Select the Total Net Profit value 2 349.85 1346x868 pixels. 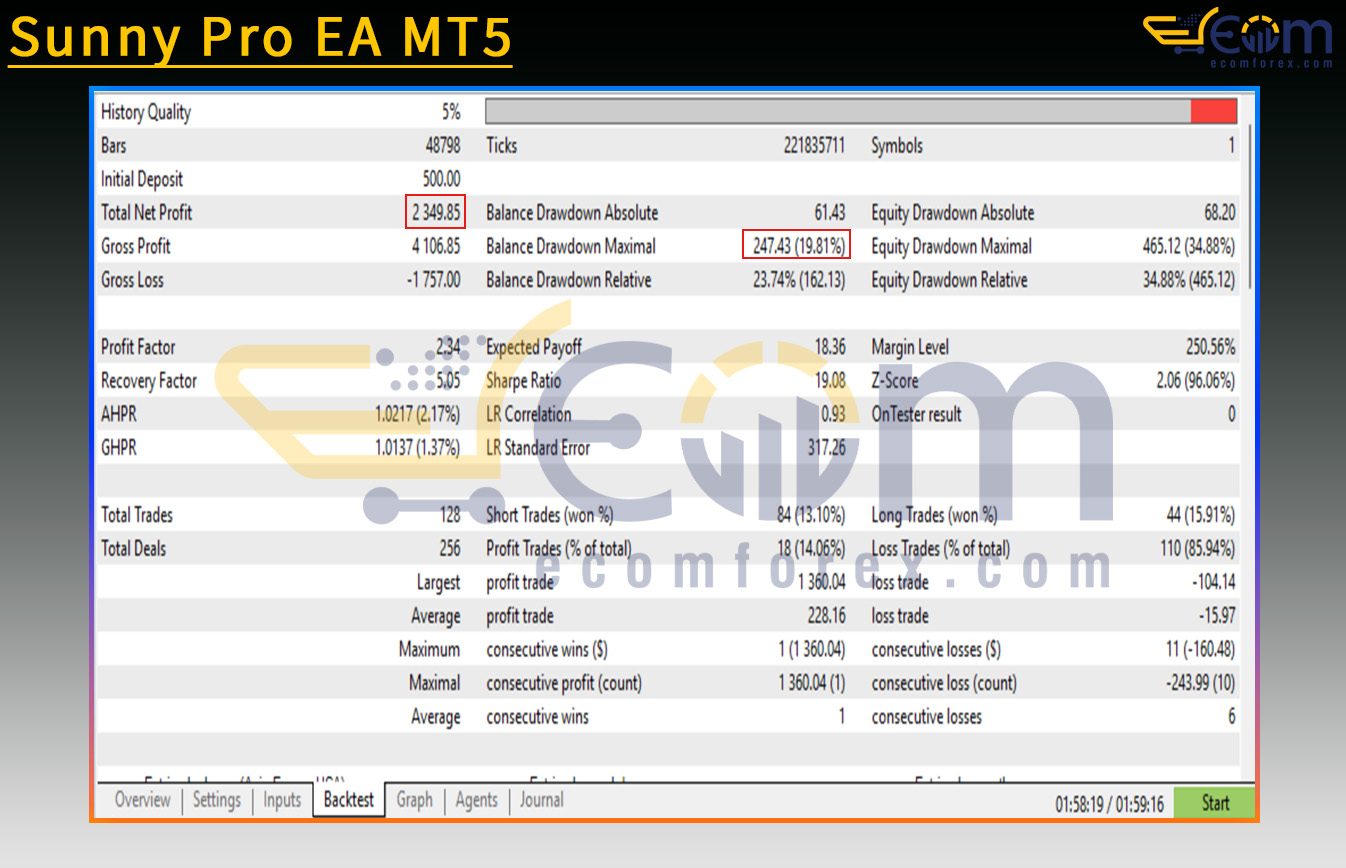(435, 213)
